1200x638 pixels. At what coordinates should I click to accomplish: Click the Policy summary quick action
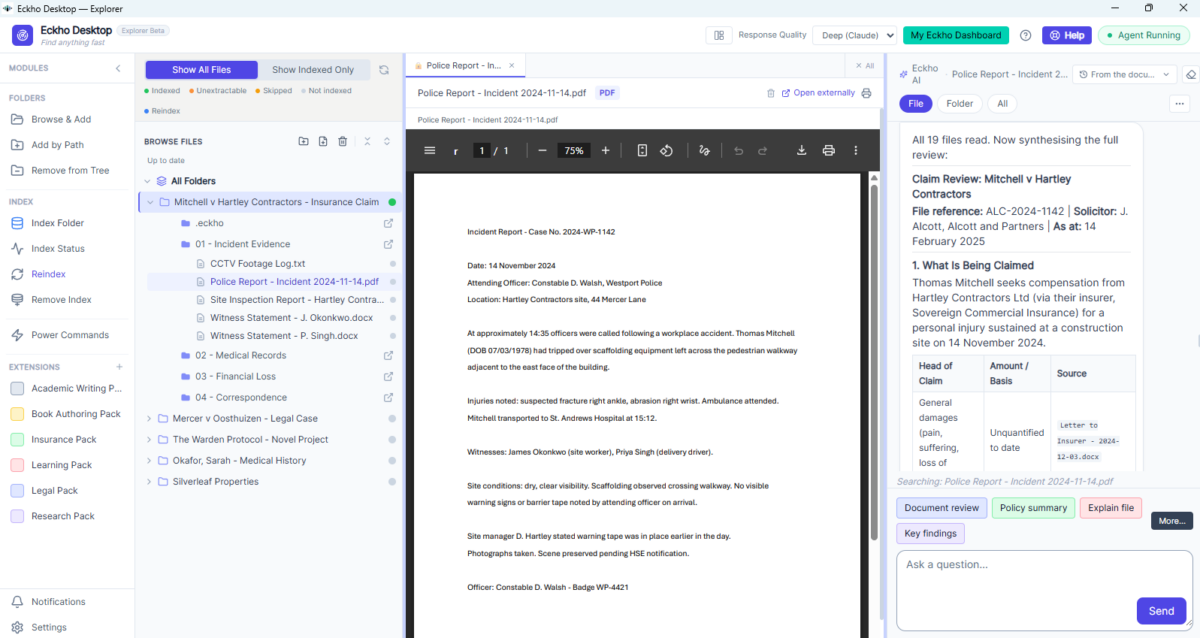(x=1033, y=508)
